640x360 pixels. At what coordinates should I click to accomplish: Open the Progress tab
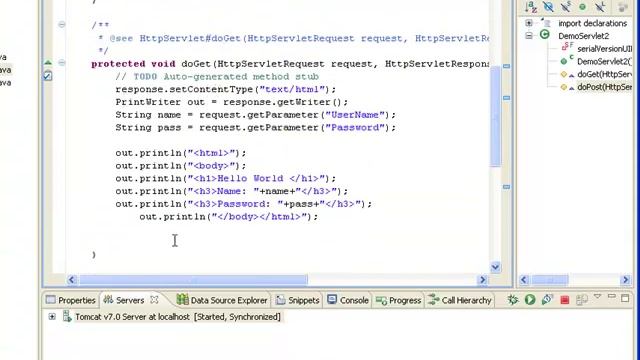pyautogui.click(x=398, y=300)
